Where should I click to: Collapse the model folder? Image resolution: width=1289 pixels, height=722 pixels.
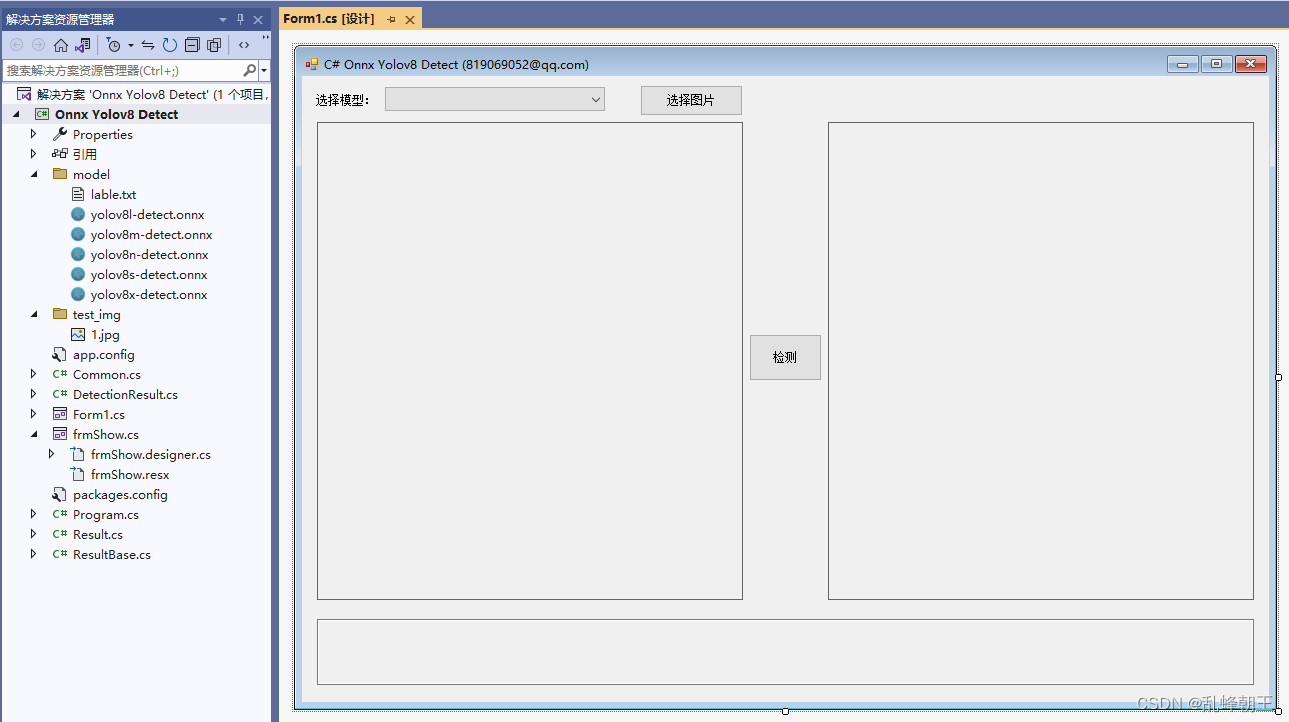tap(33, 174)
